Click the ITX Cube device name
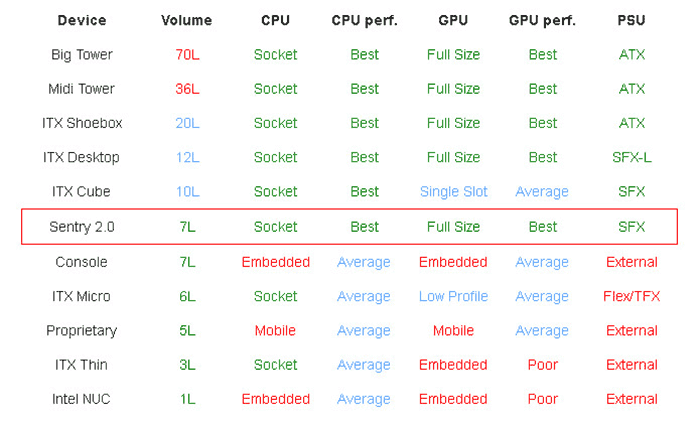This screenshot has width=700, height=423. [x=82, y=192]
